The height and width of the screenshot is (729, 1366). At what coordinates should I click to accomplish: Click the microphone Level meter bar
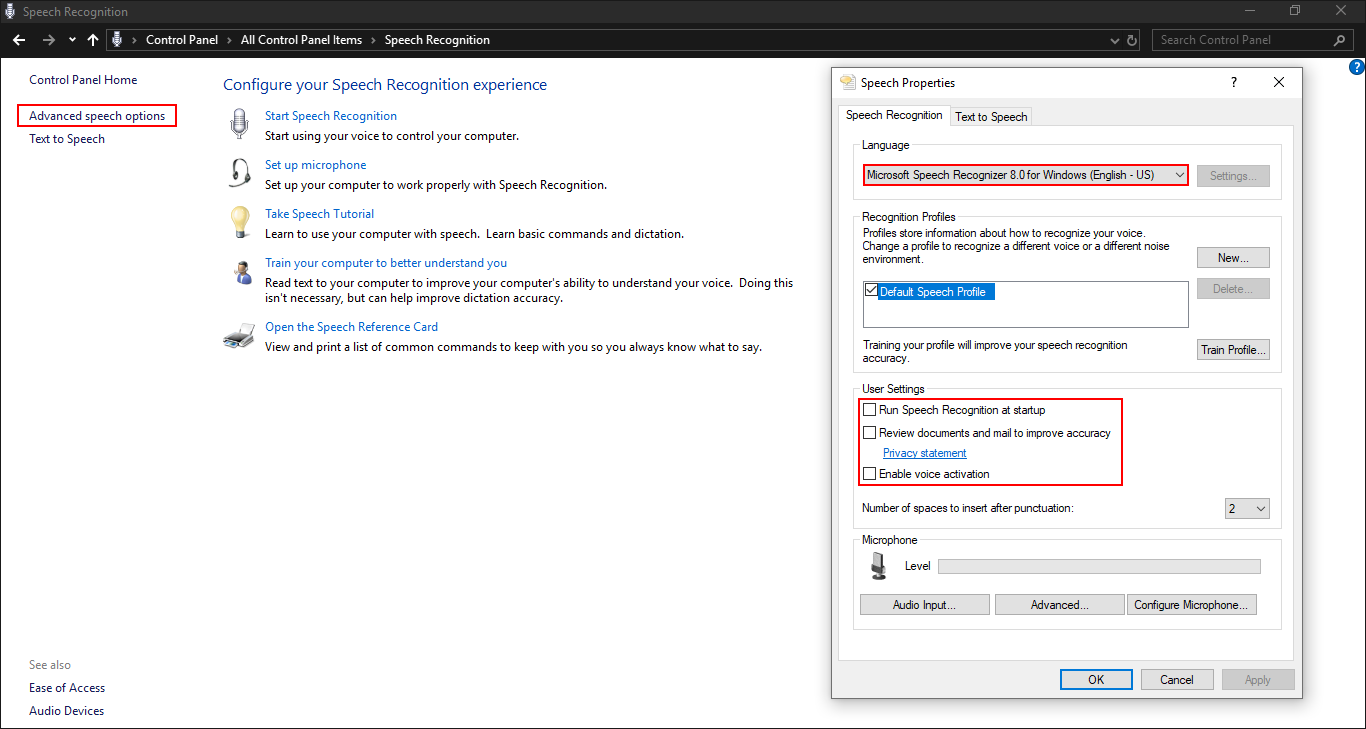(1099, 566)
